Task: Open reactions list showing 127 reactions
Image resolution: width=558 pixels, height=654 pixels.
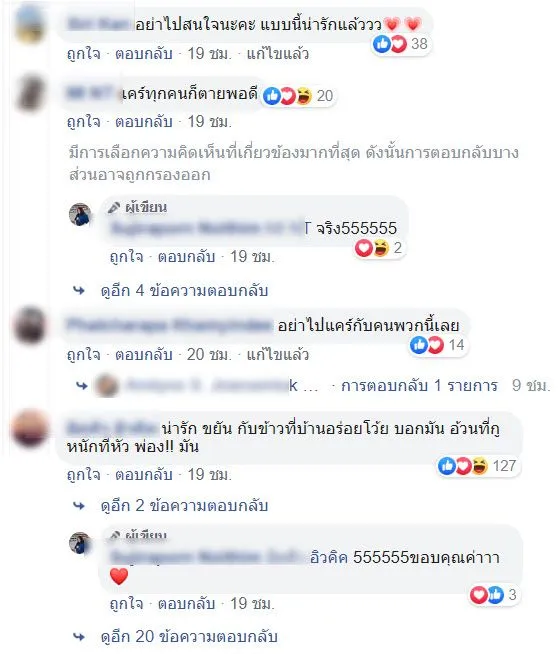Action: point(478,465)
